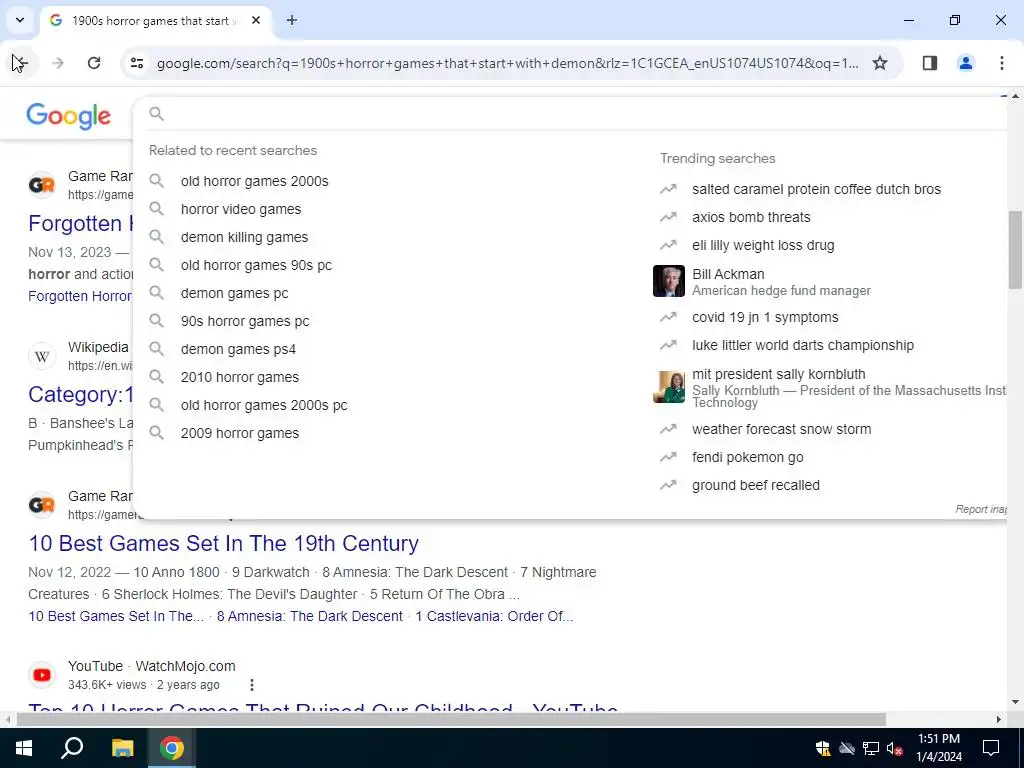
Task: Select suggestion 'horror video games'
Action: click(241, 209)
